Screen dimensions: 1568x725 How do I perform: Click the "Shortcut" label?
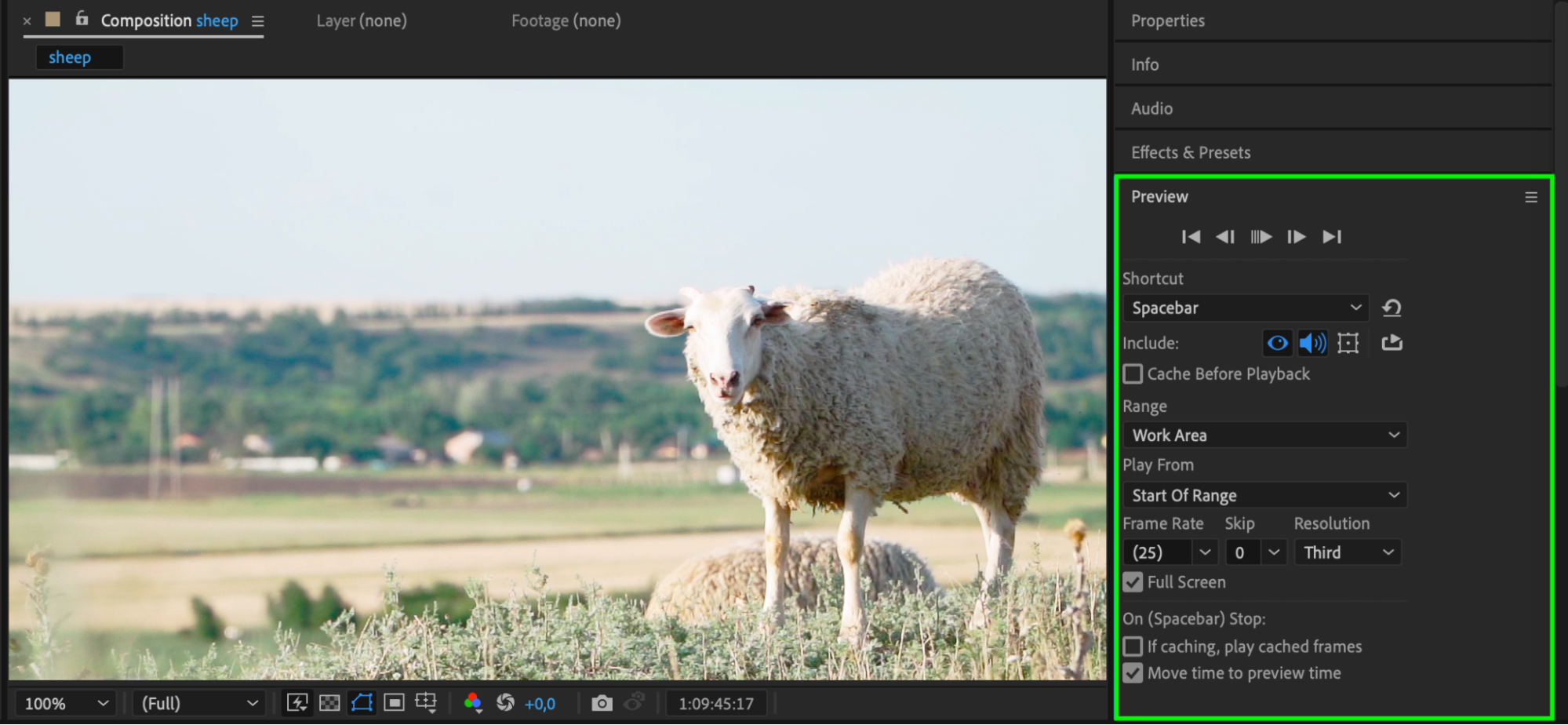point(1152,279)
